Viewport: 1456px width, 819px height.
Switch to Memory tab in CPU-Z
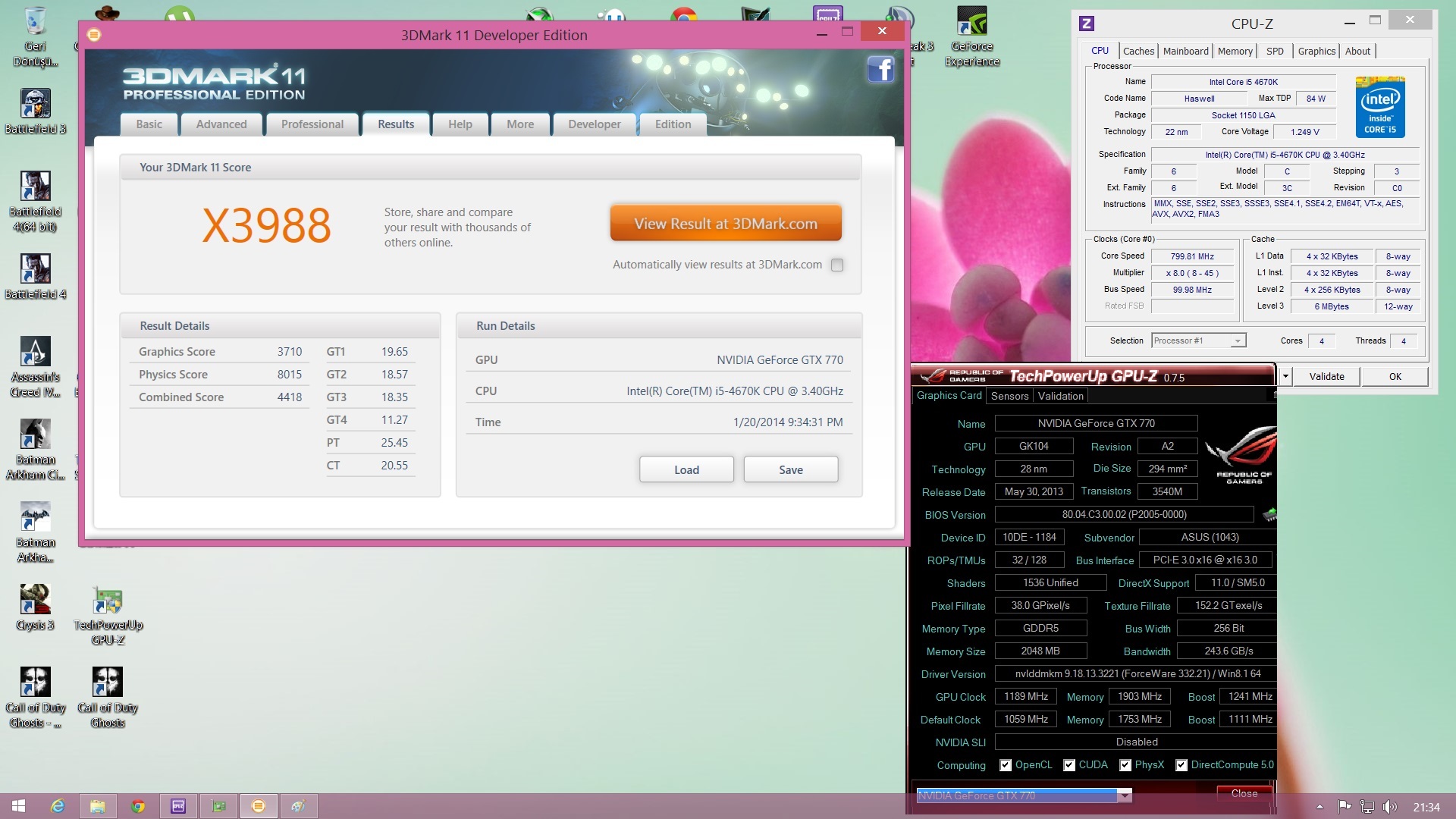point(1235,51)
